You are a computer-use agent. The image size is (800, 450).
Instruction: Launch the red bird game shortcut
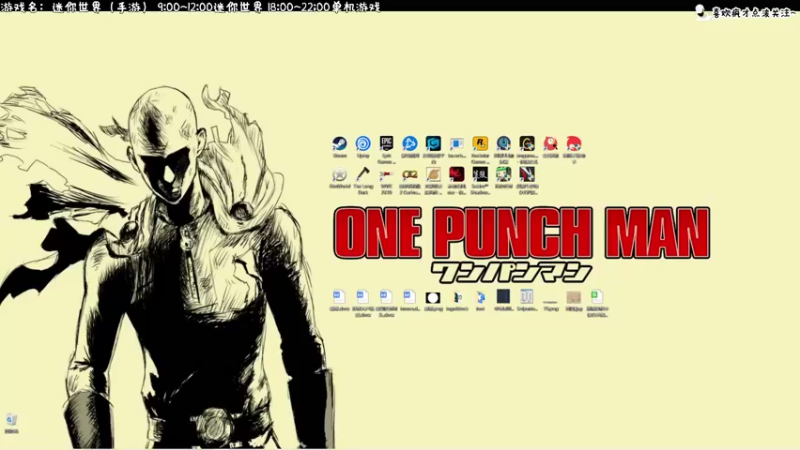[551, 144]
